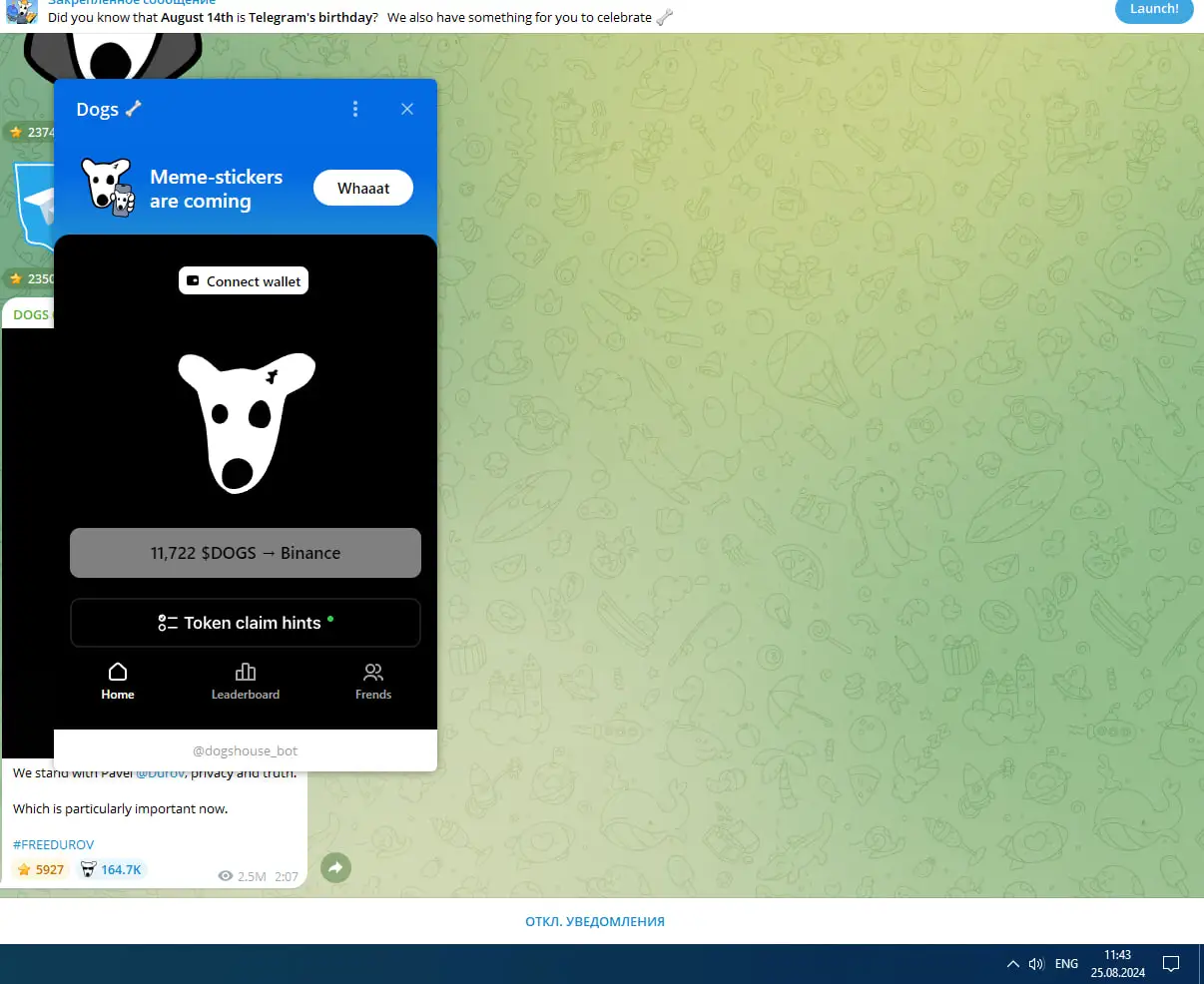Close the Dogs mini app panel
The width and height of the screenshot is (1204, 984).
tap(407, 109)
